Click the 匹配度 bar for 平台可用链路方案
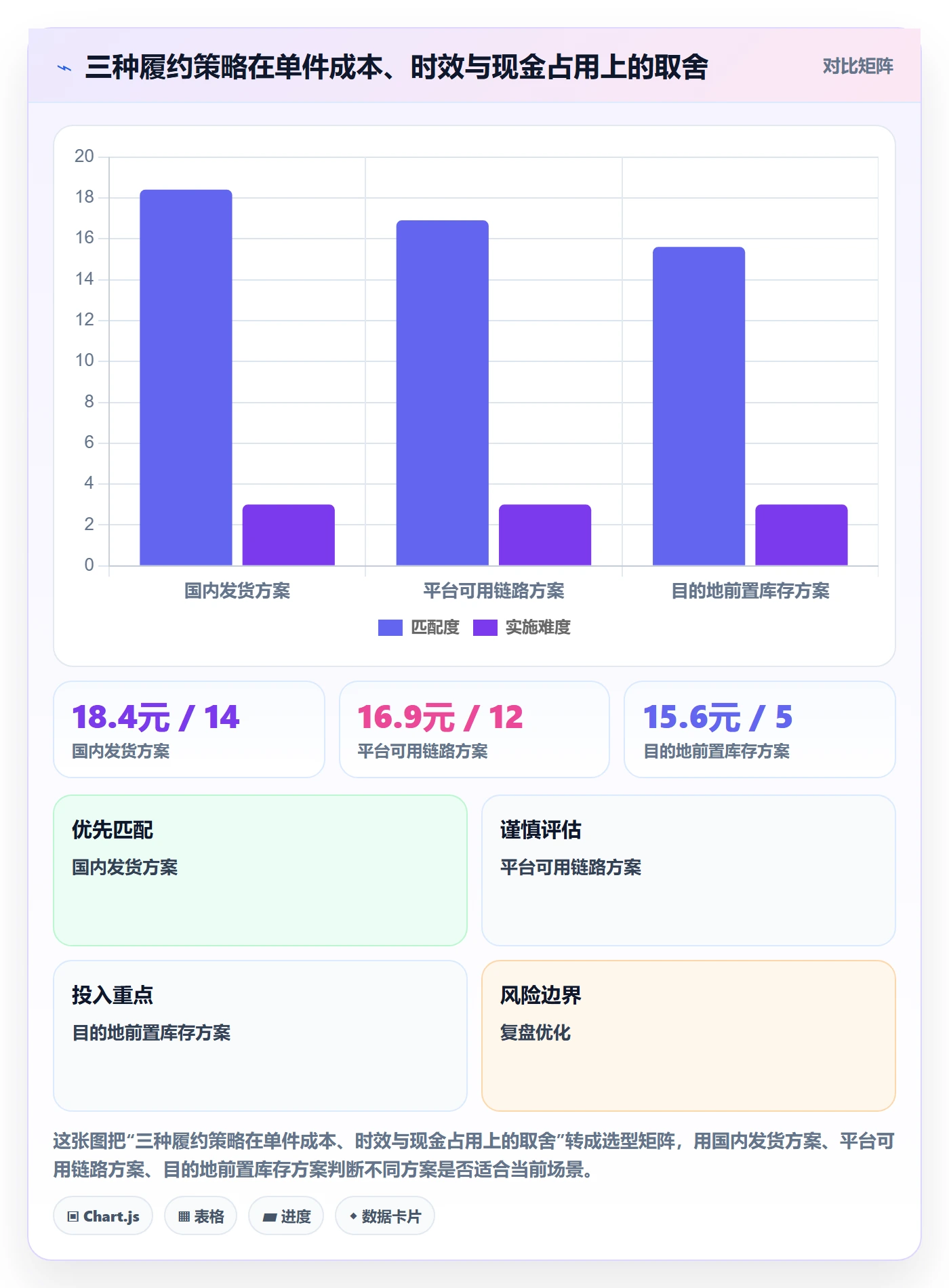The image size is (949, 1288). (x=442, y=393)
